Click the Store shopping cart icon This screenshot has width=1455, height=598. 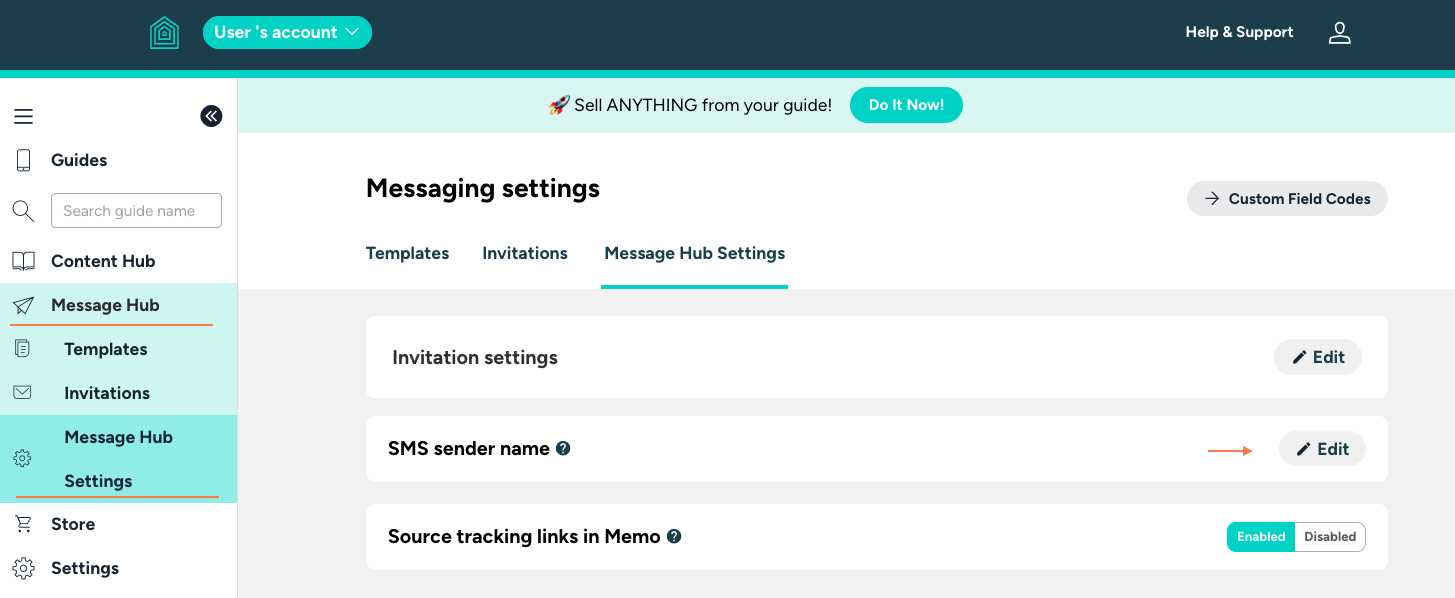coord(22,524)
